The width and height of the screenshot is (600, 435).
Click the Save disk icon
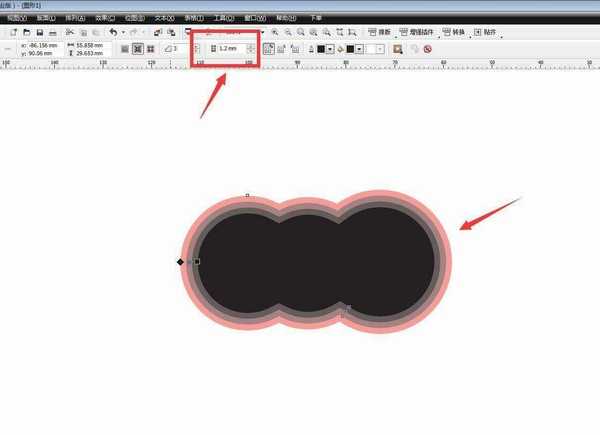click(x=39, y=33)
